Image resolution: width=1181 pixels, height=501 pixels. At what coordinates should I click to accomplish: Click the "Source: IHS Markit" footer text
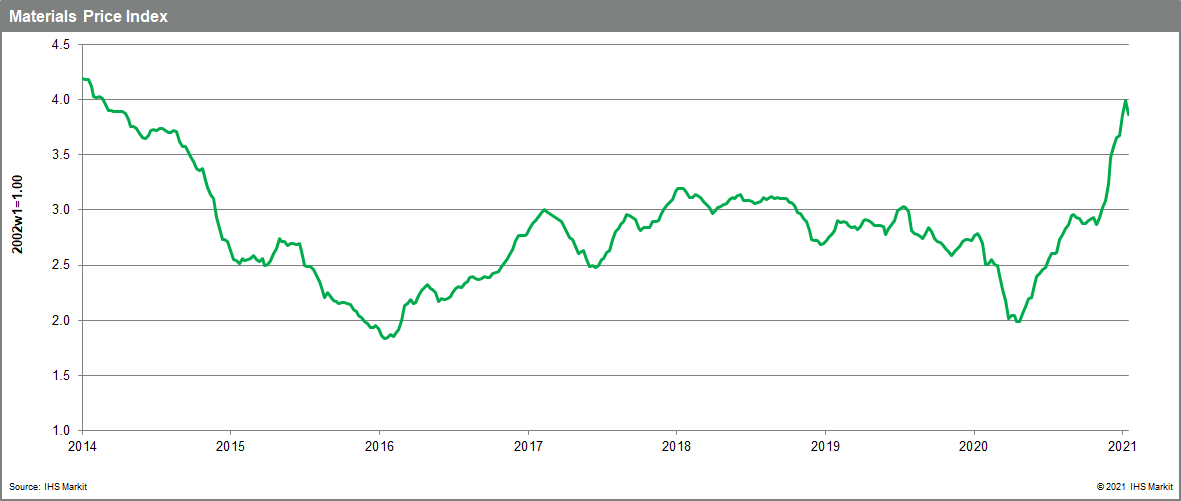[44, 487]
